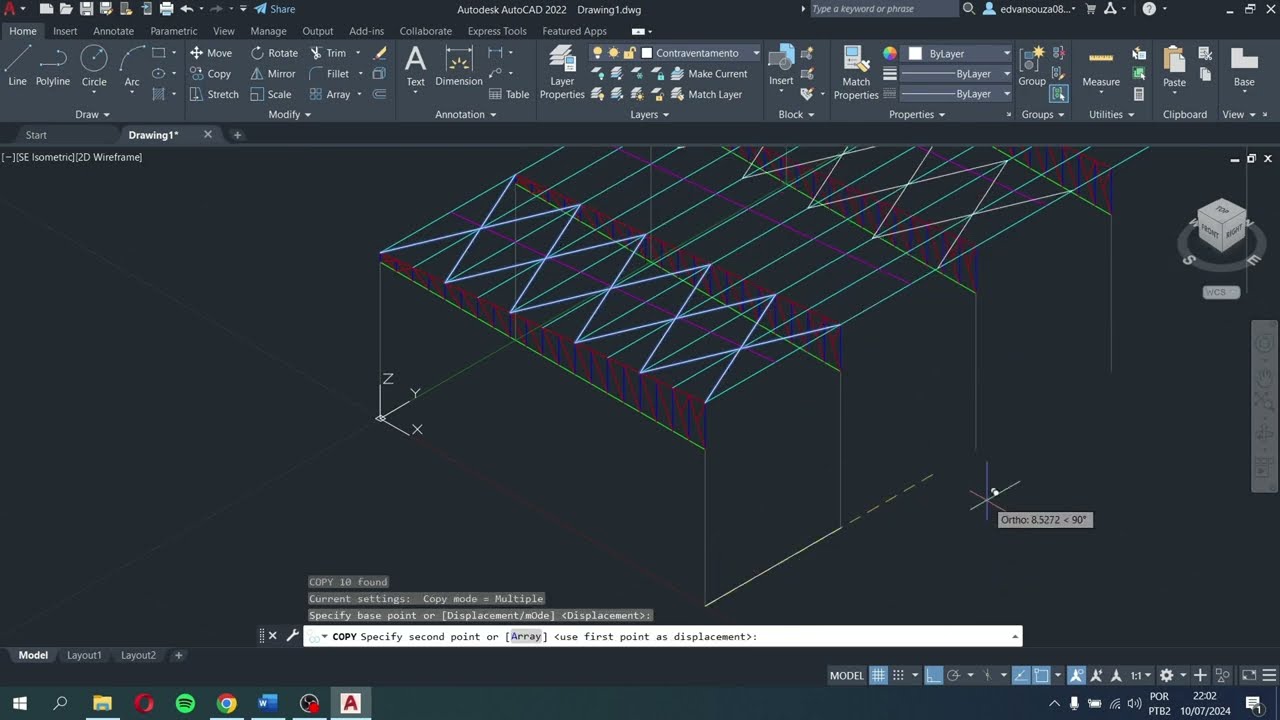Toggle polar tracking in status bar
1280x720 pixels.
[x=953, y=675]
